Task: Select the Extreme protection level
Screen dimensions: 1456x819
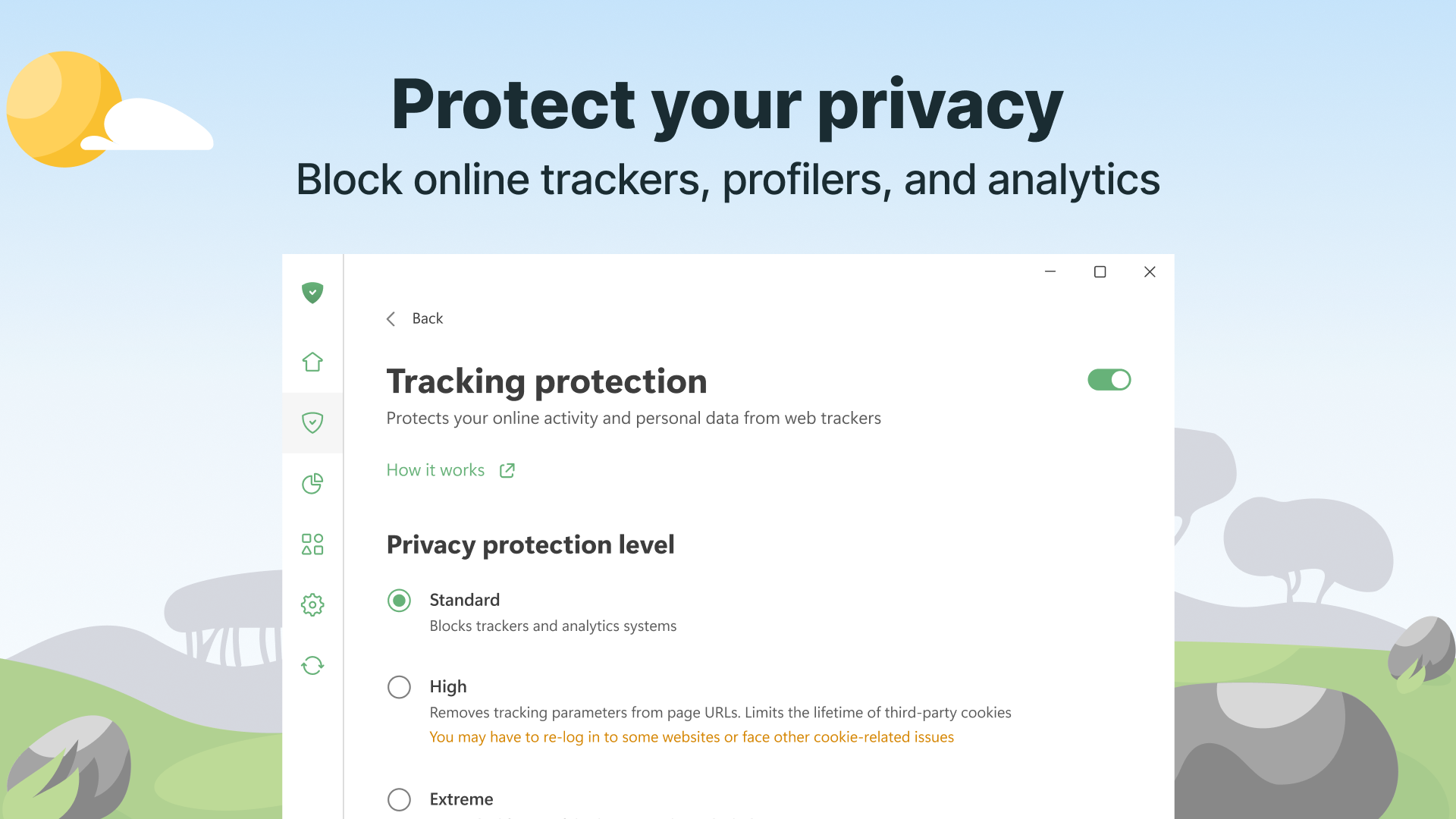Action: [x=399, y=799]
